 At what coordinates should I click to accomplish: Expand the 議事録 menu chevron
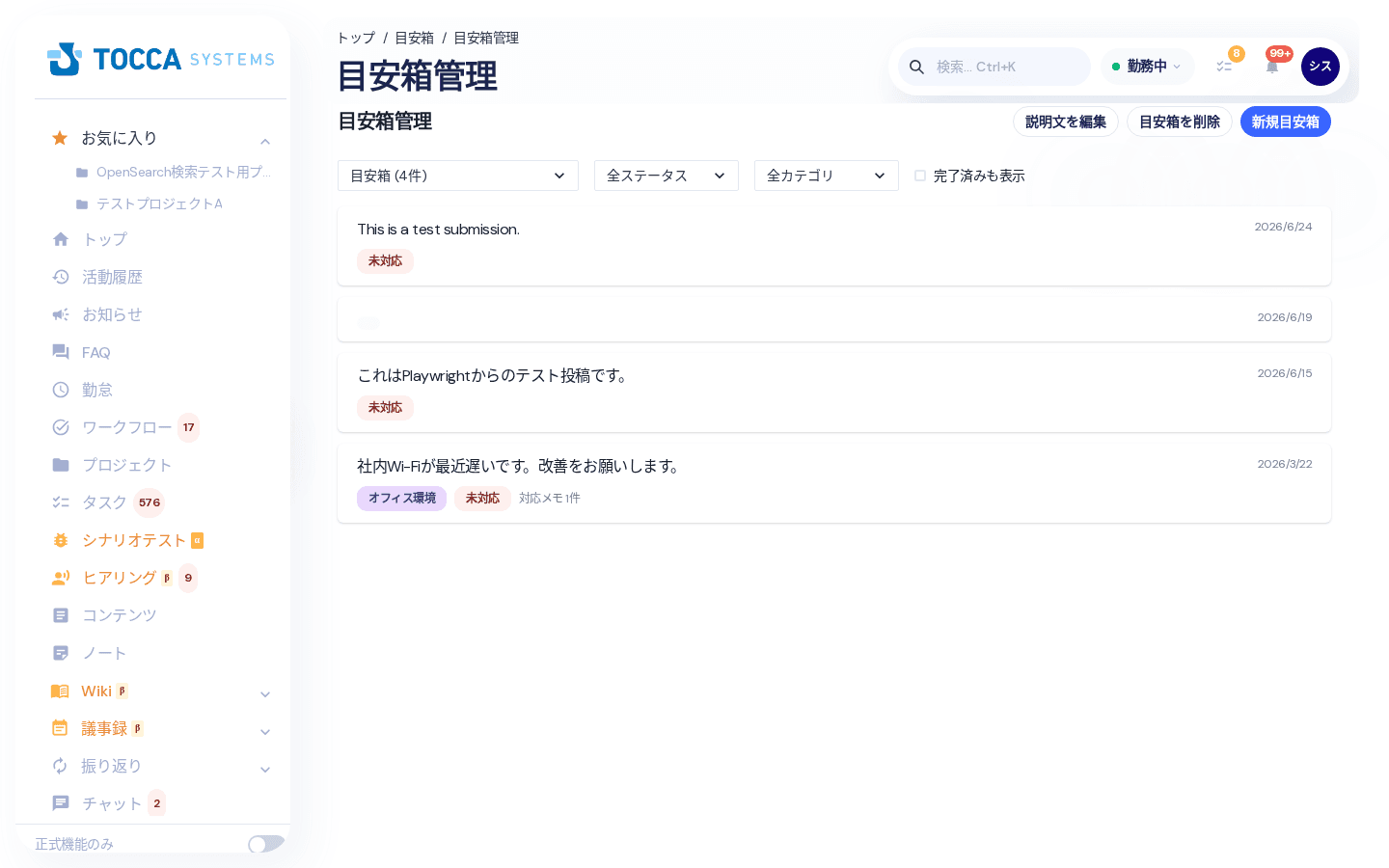265,732
